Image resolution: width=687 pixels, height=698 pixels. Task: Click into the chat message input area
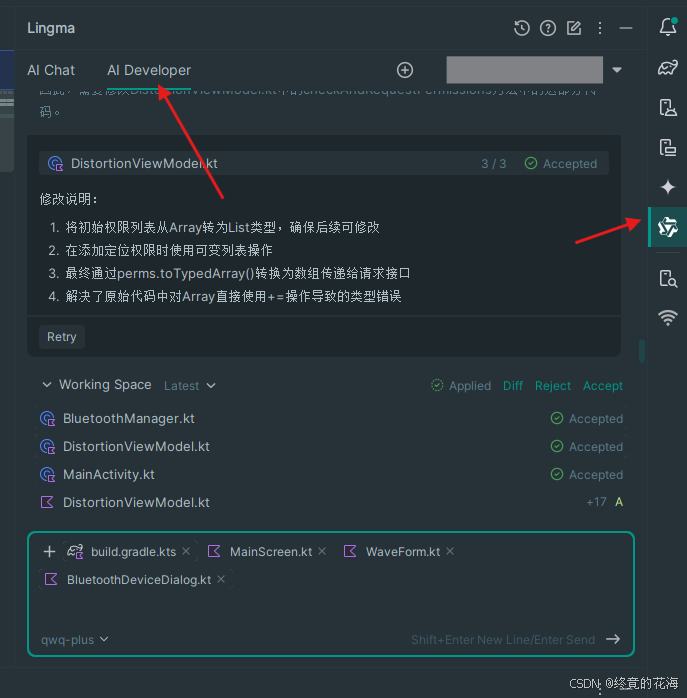(330, 610)
